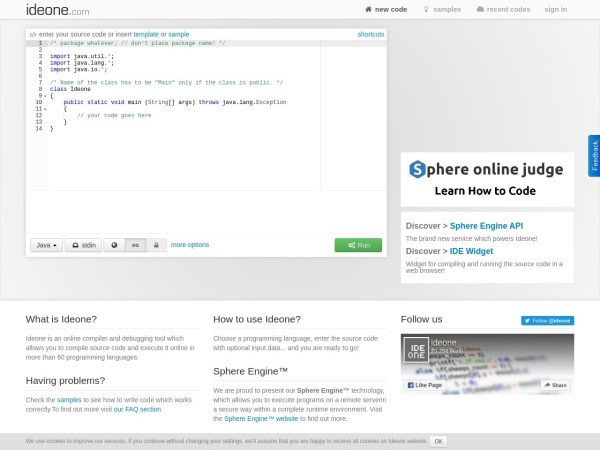Set code visibility to secret (link icon)
The height and width of the screenshot is (450, 600).
pyautogui.click(x=135, y=244)
